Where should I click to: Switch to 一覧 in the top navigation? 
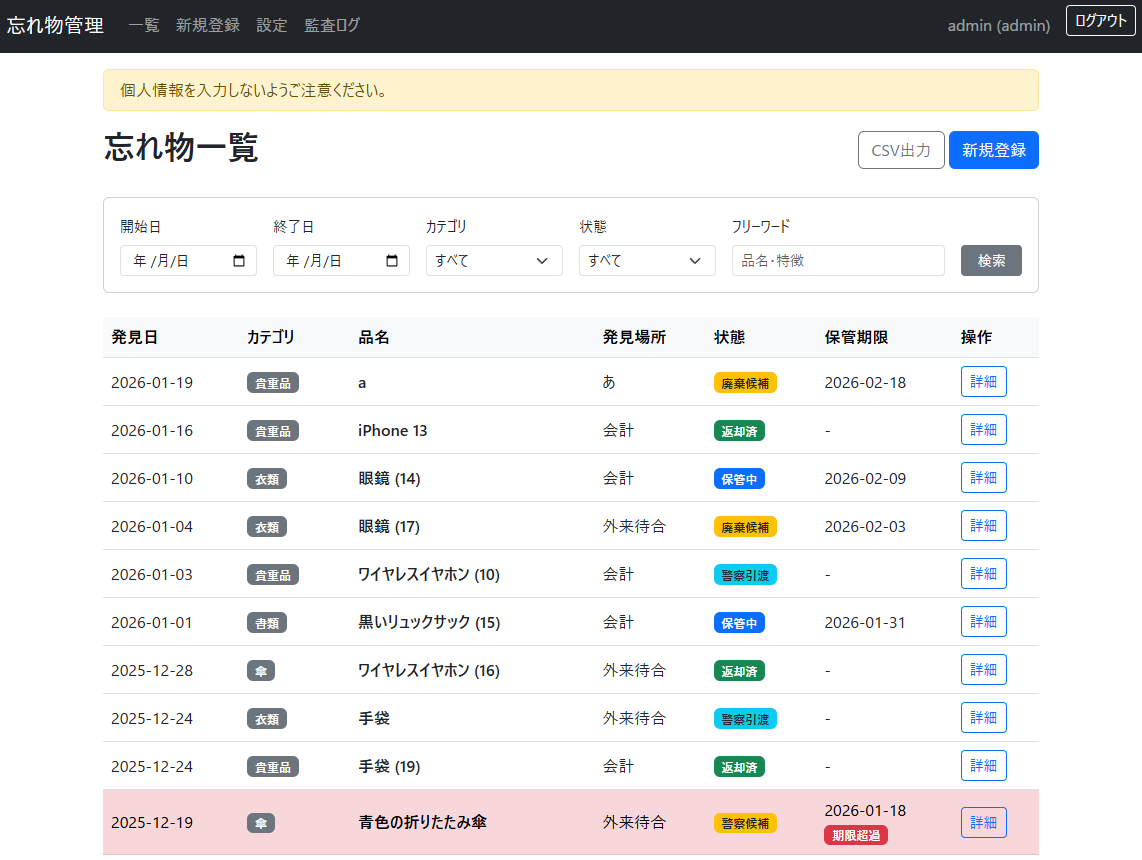[144, 25]
